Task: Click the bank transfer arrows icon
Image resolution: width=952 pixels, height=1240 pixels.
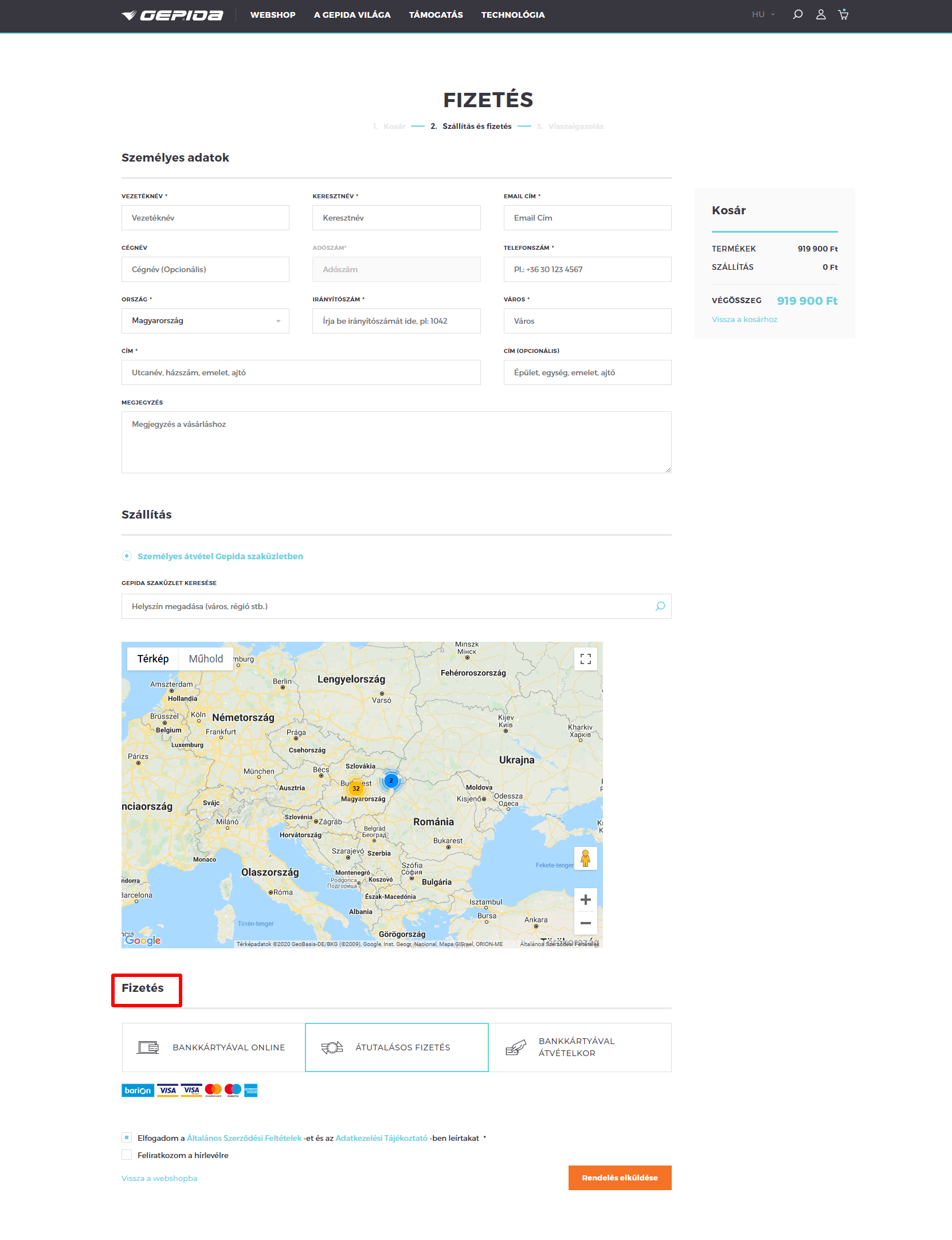Action: (x=332, y=1047)
